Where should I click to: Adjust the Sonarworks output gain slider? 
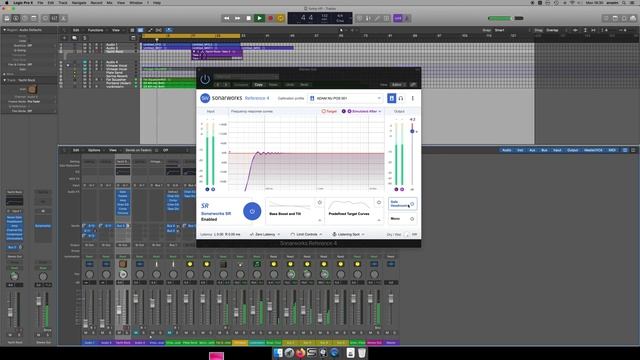[x=412, y=131]
